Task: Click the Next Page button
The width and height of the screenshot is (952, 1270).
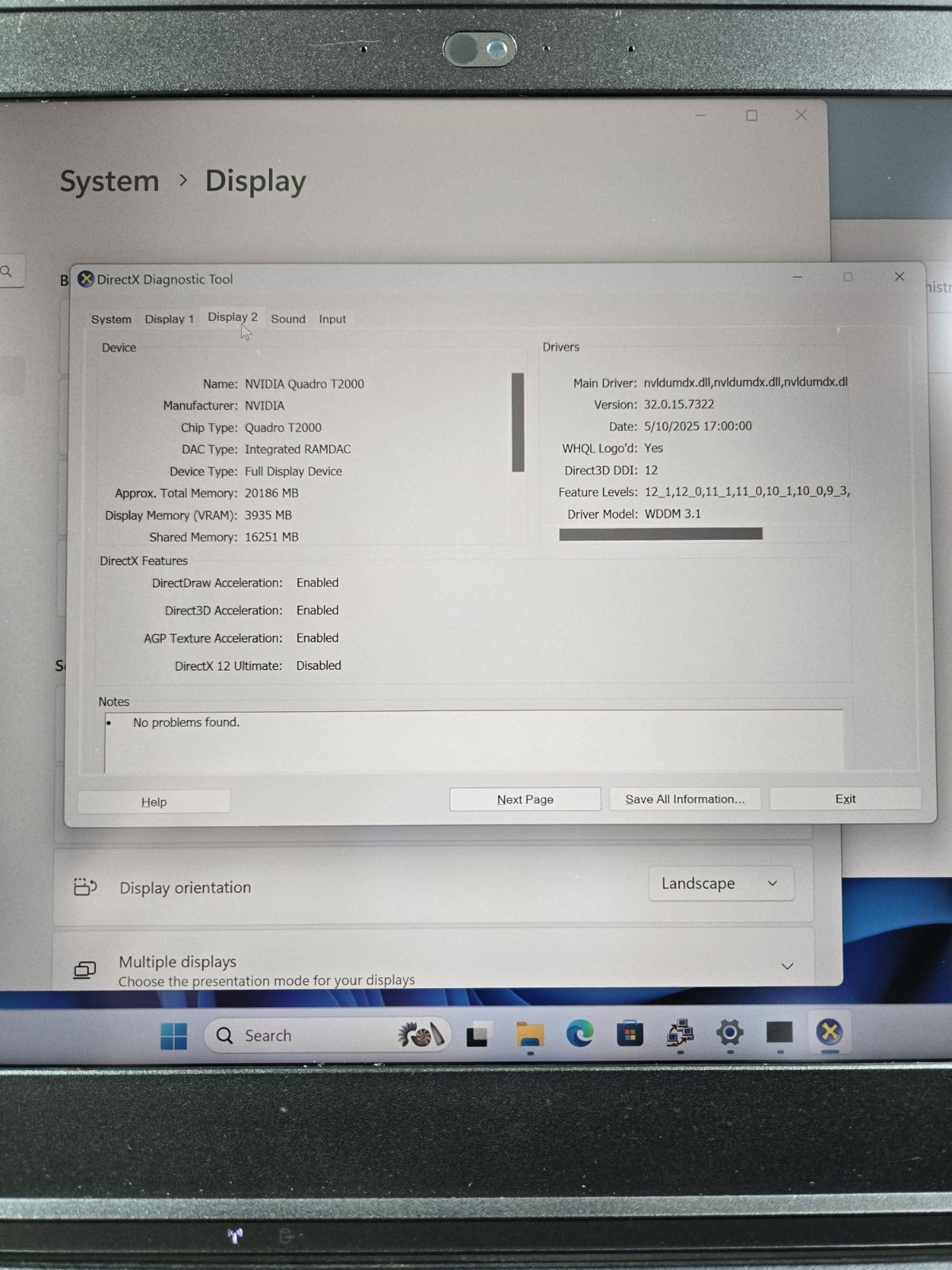Action: coord(525,799)
